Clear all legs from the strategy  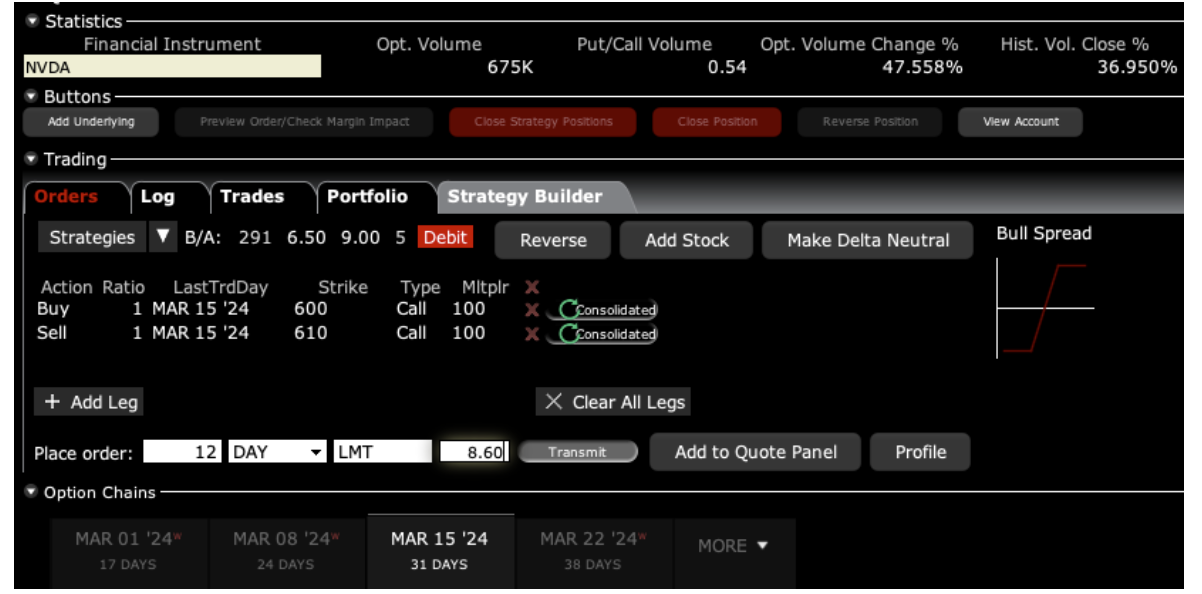[614, 402]
